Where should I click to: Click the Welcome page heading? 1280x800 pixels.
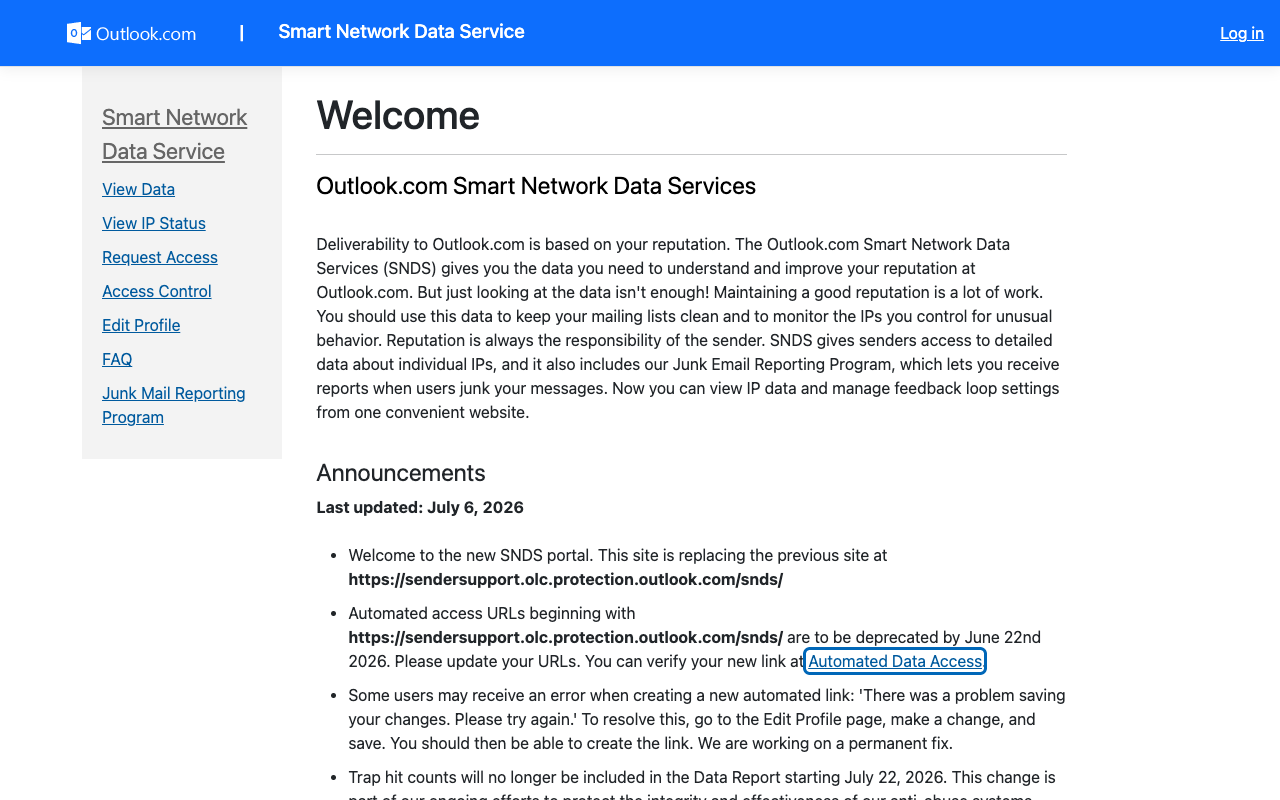(398, 115)
